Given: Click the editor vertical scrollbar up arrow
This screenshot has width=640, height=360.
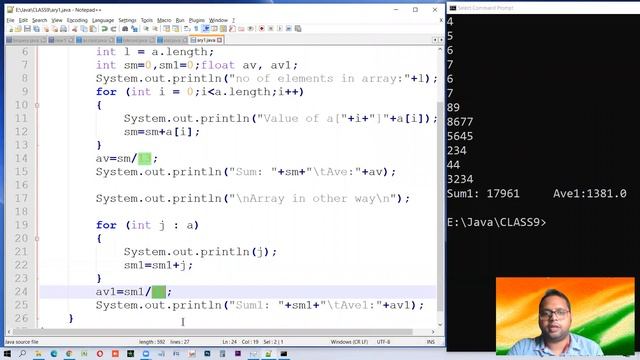Looking at the screenshot, I should click(x=440, y=49).
